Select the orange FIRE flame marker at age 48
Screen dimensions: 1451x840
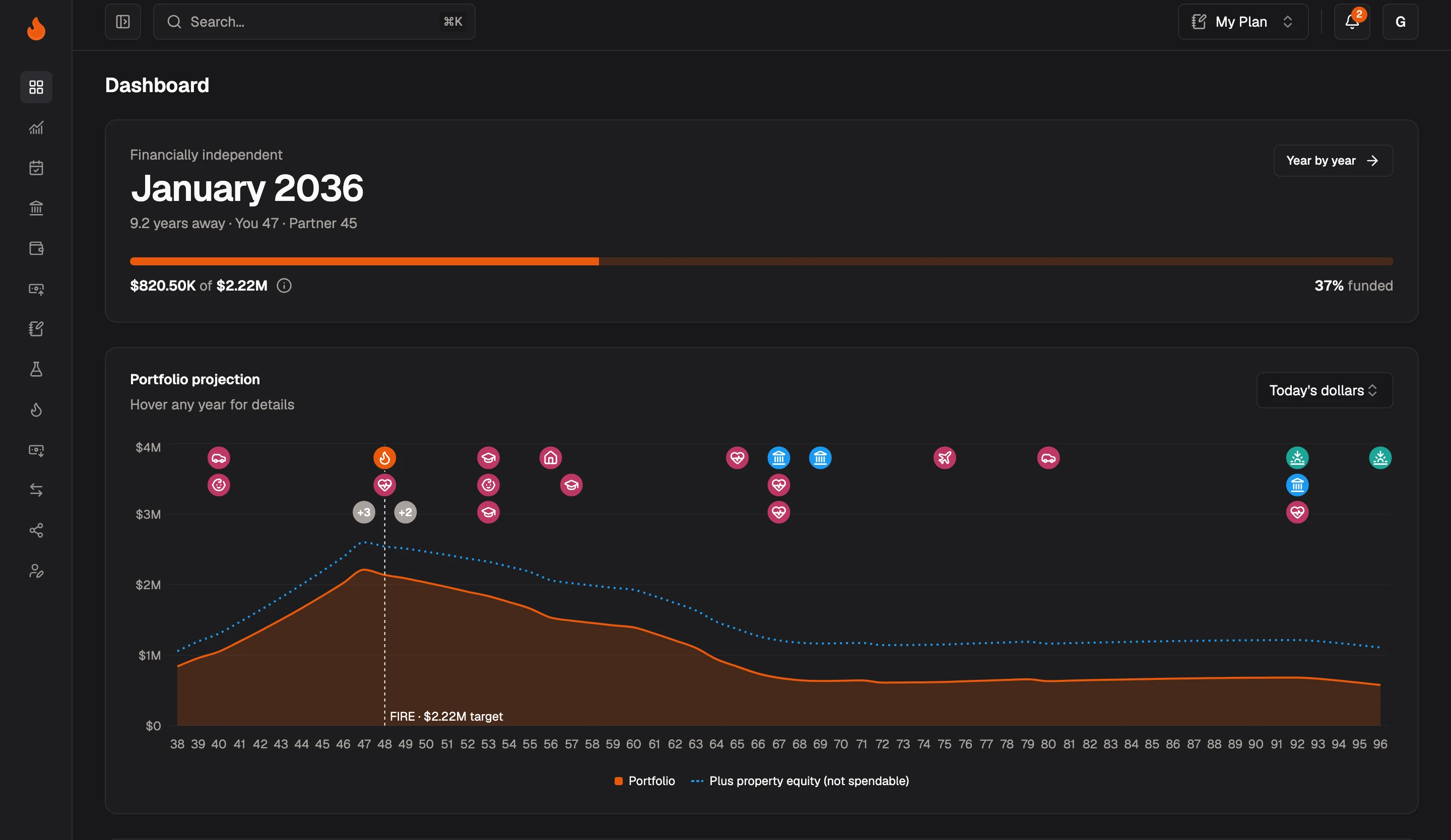384,458
